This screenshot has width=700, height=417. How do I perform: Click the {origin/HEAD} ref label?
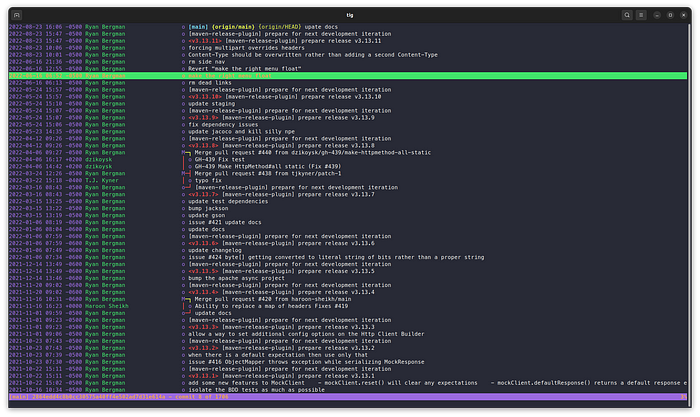click(279, 27)
